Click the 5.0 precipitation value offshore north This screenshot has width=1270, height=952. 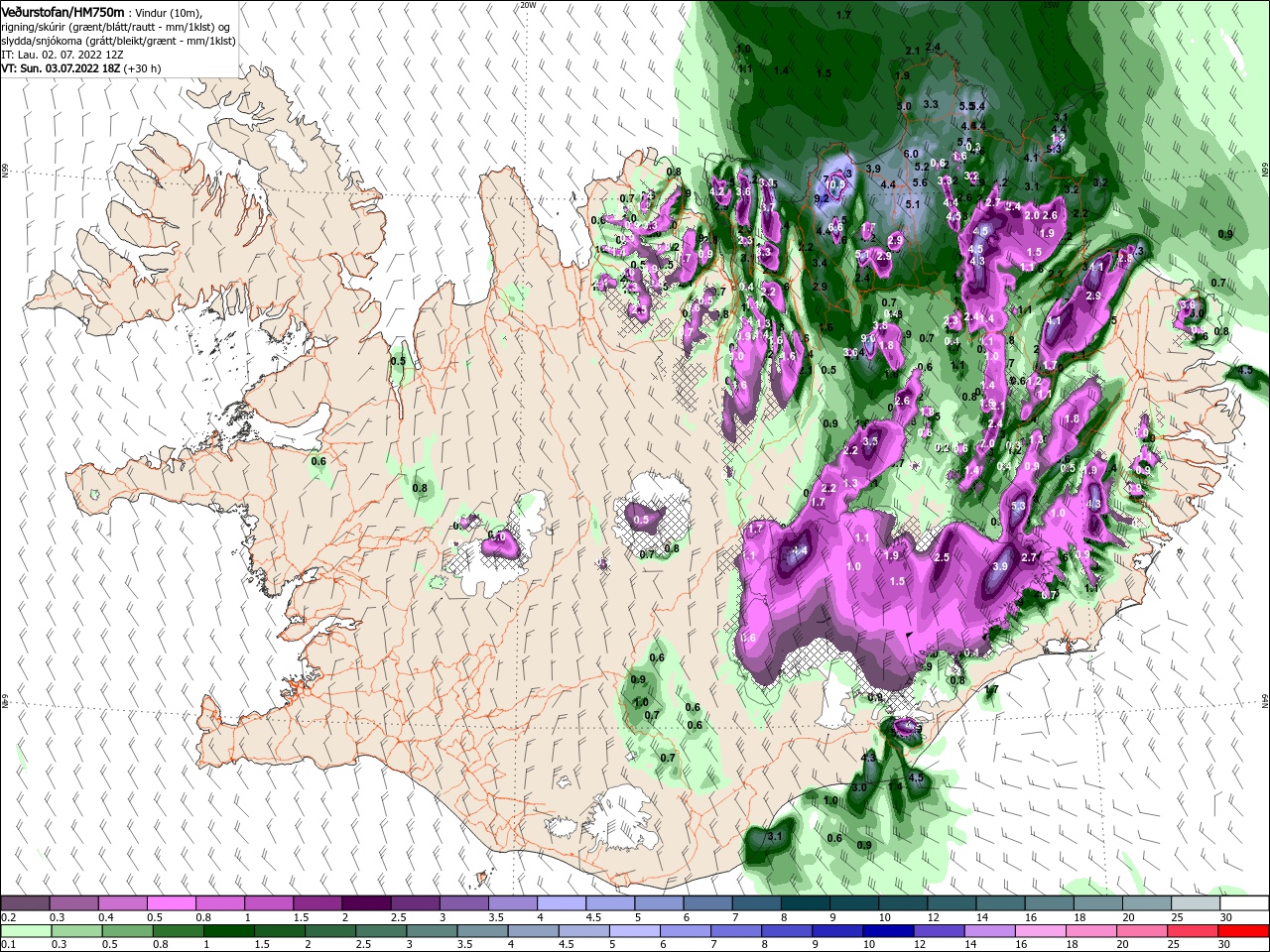click(x=904, y=106)
